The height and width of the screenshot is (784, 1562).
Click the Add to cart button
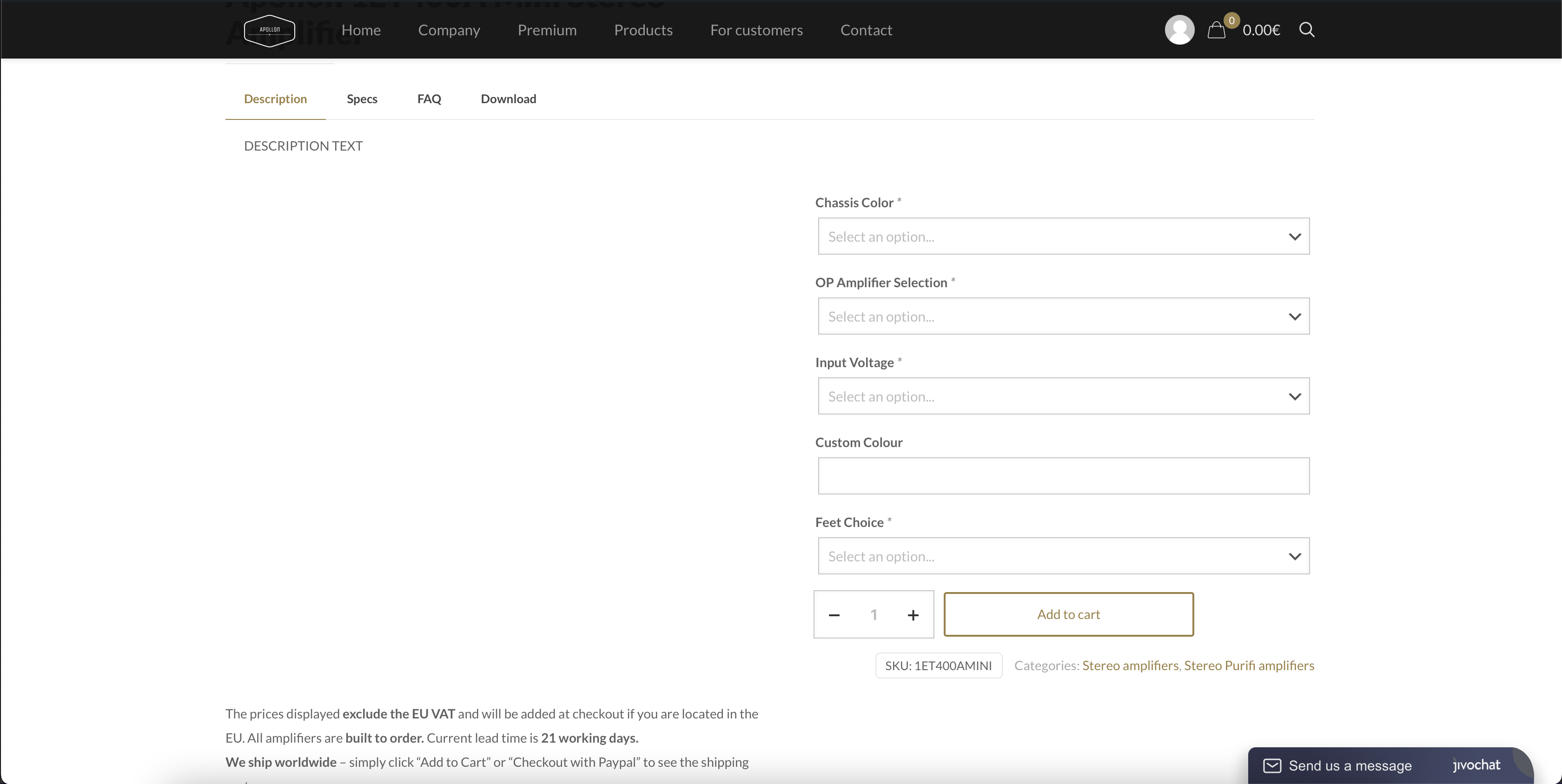click(x=1068, y=614)
